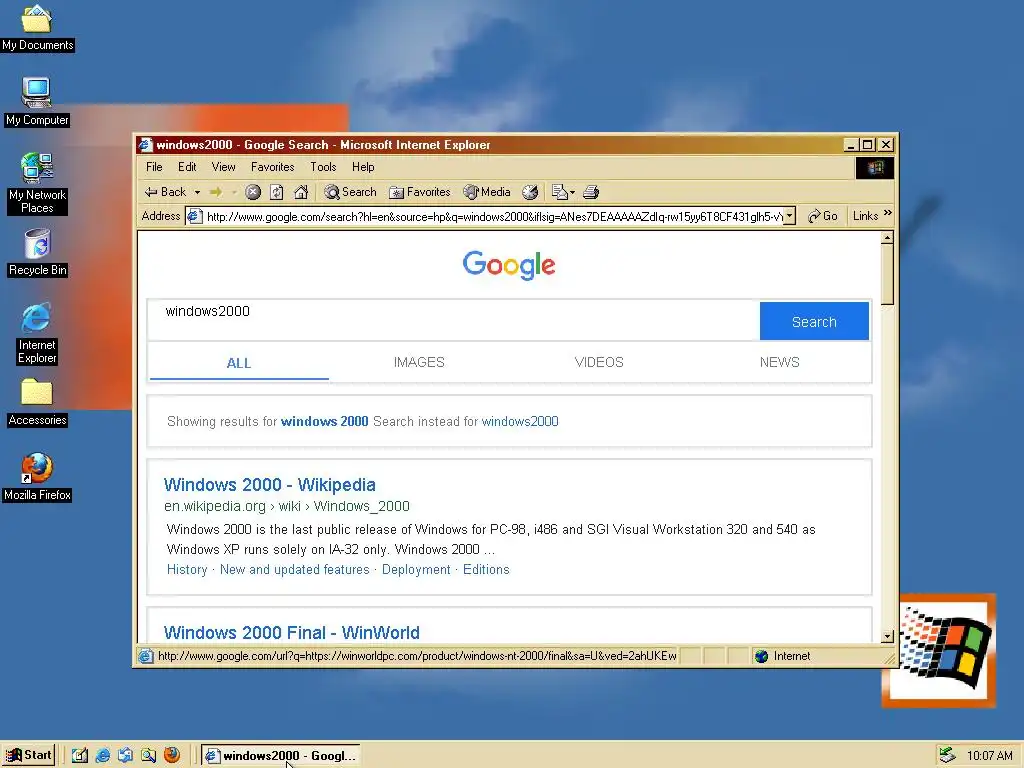This screenshot has width=1024, height=768.
Task: Click the Edit page toolbar icon
Action: tap(560, 192)
